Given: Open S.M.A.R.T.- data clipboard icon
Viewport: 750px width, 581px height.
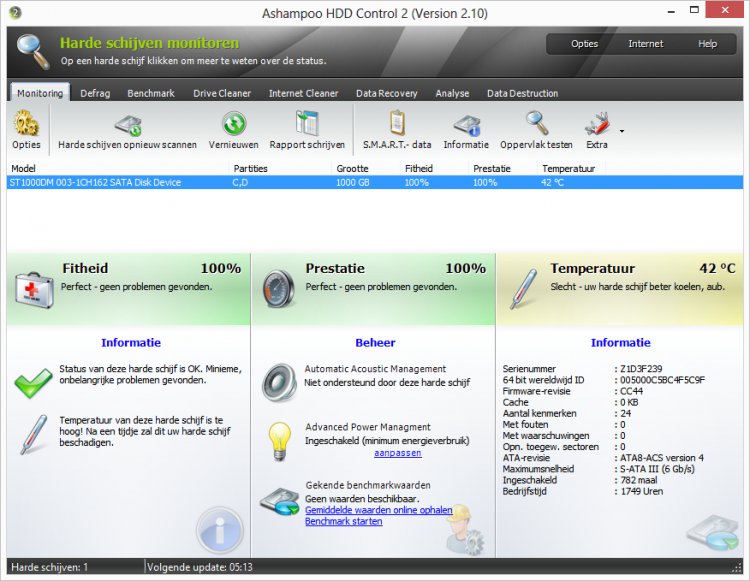Looking at the screenshot, I should pos(397,125).
